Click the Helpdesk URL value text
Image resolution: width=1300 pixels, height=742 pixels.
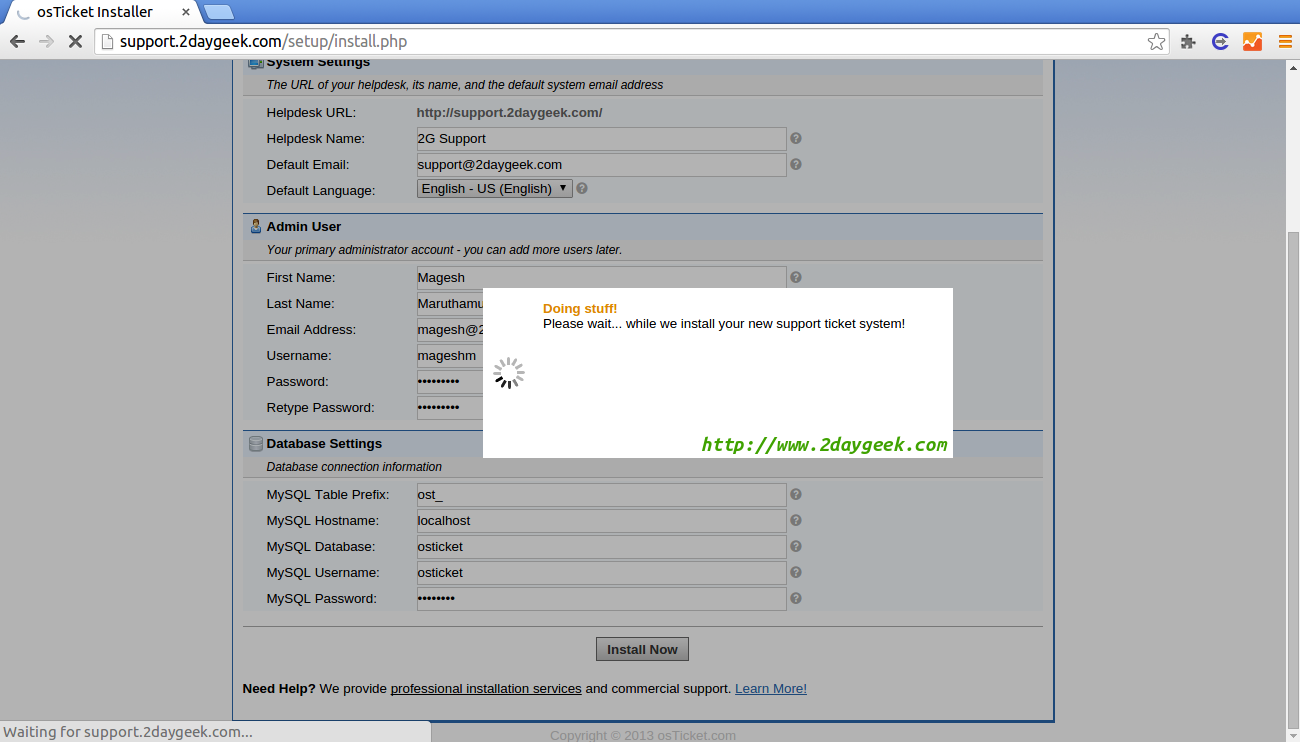[509, 113]
